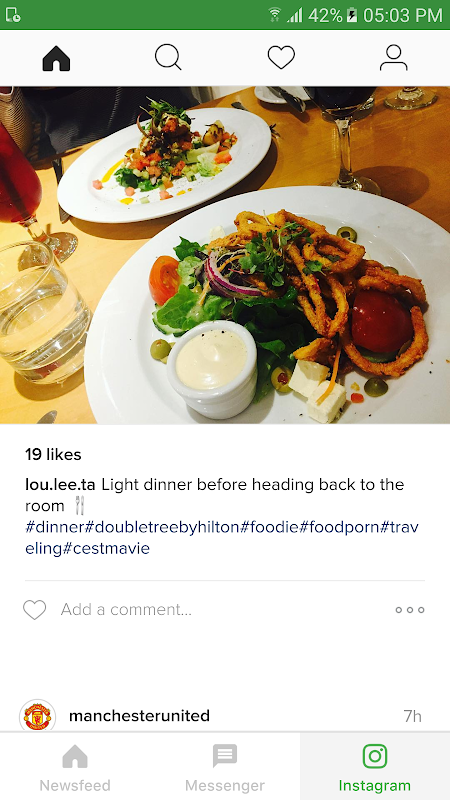
Task: Open the search magnifier icon
Action: click(168, 57)
